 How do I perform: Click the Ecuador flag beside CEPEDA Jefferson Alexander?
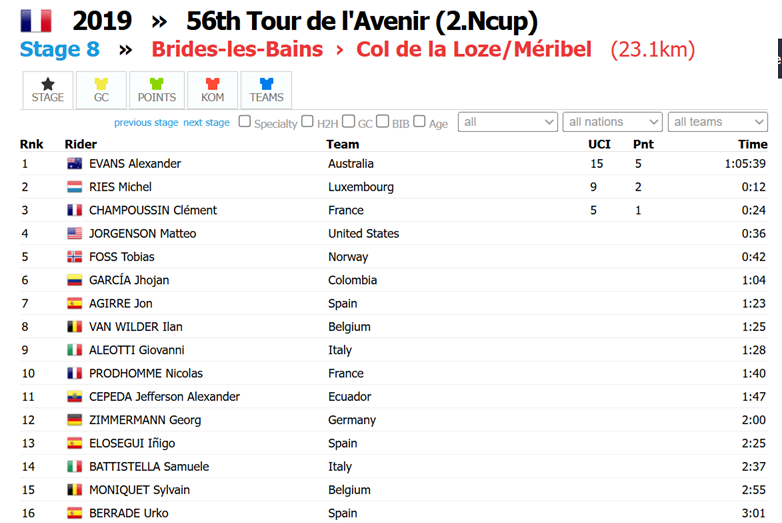pyautogui.click(x=74, y=397)
